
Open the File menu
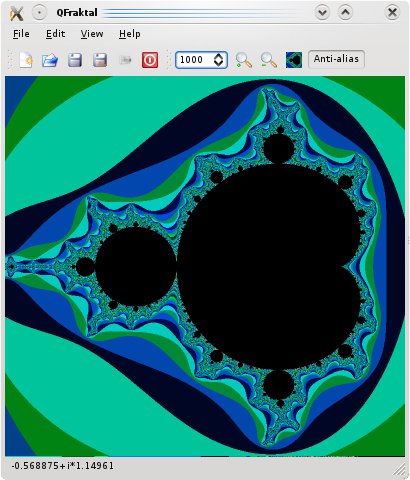21,34
